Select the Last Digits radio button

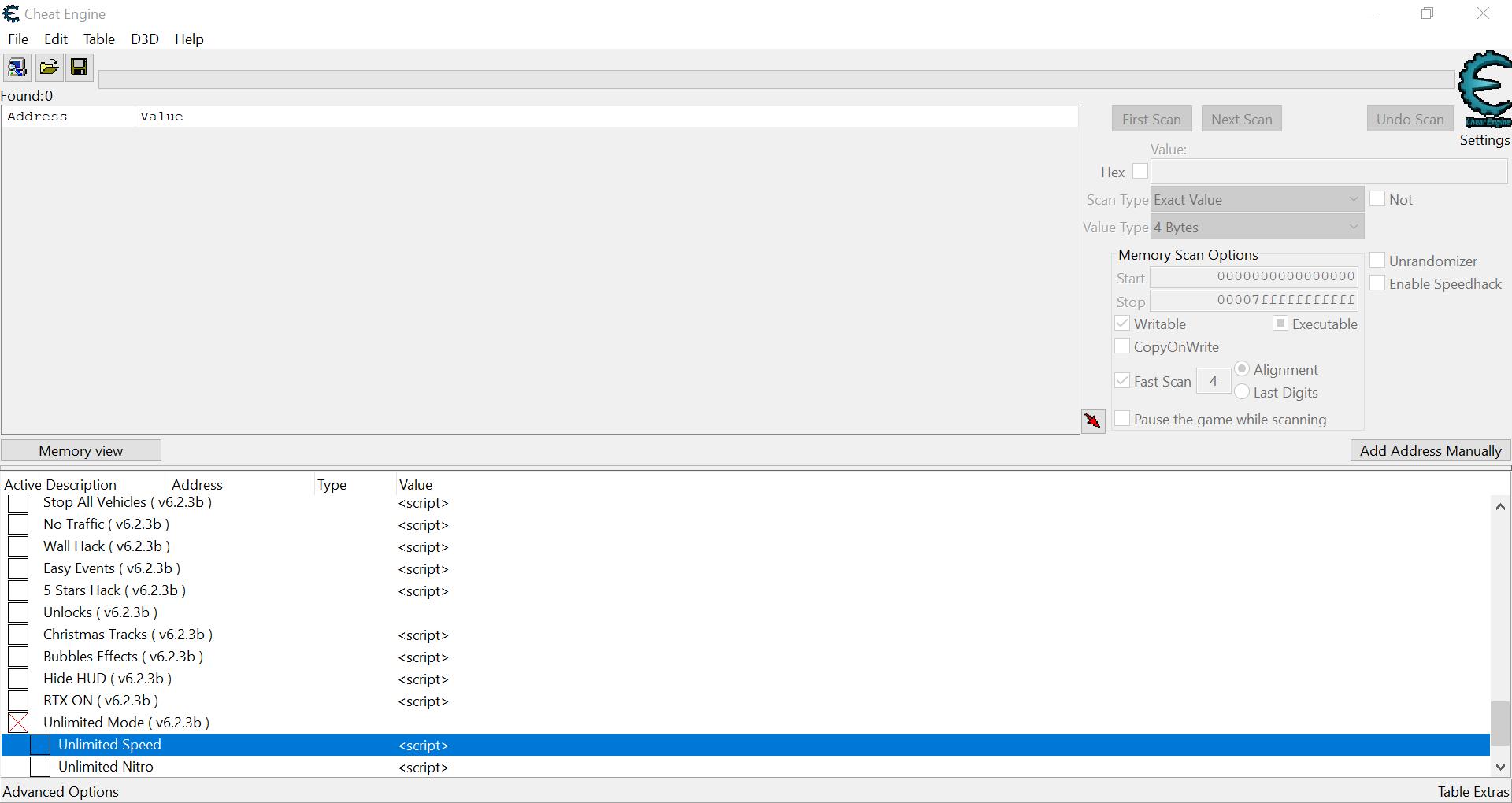1242,392
